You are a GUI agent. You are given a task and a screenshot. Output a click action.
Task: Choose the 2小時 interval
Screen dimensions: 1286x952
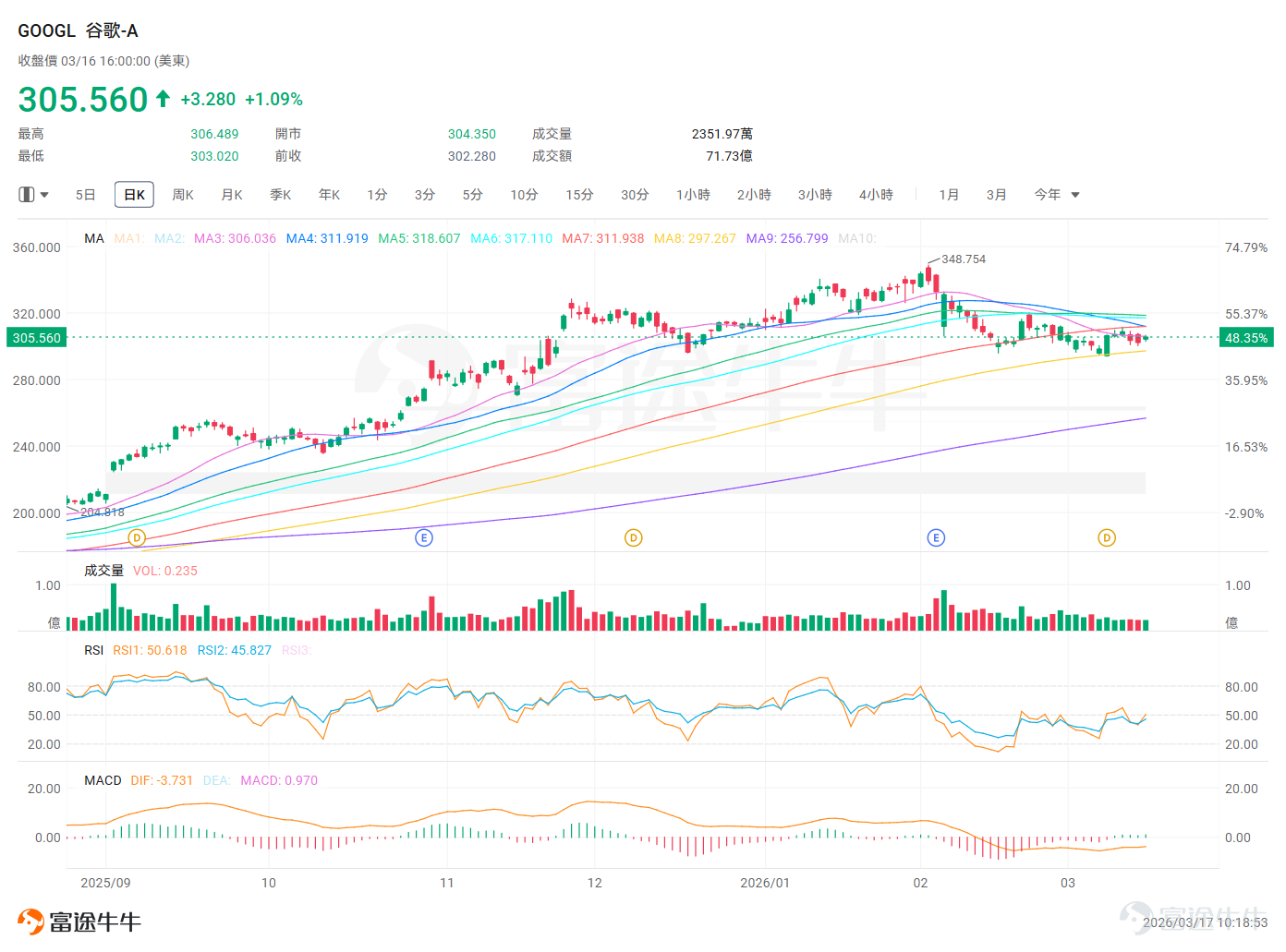tap(755, 195)
